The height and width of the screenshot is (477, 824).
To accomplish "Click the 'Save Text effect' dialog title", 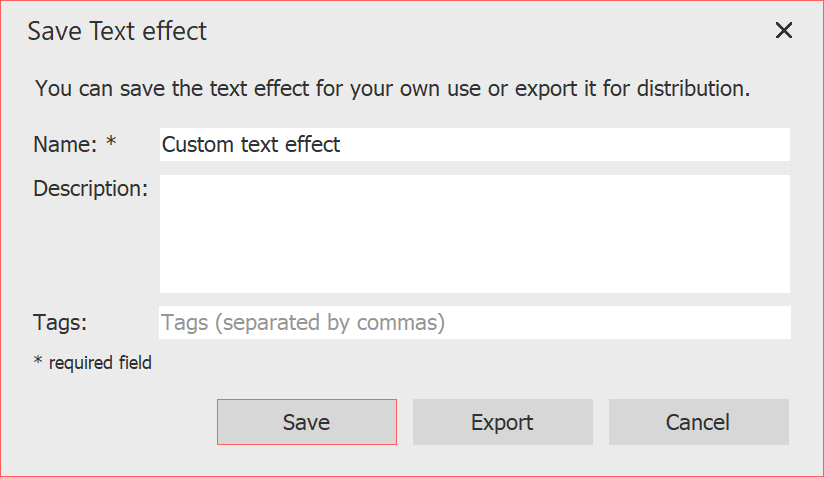I will [x=117, y=31].
